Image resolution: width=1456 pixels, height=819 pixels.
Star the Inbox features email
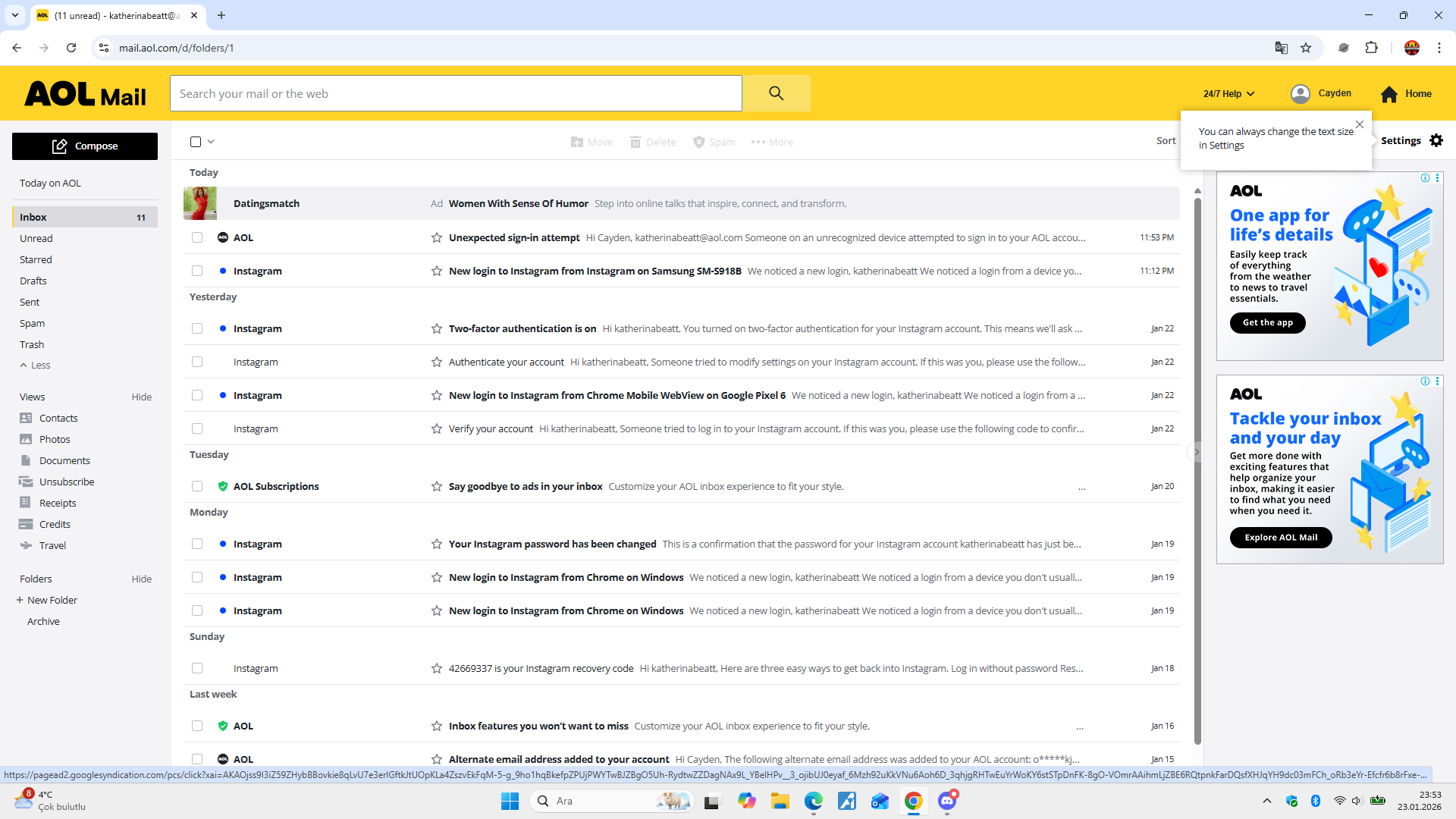(x=437, y=726)
